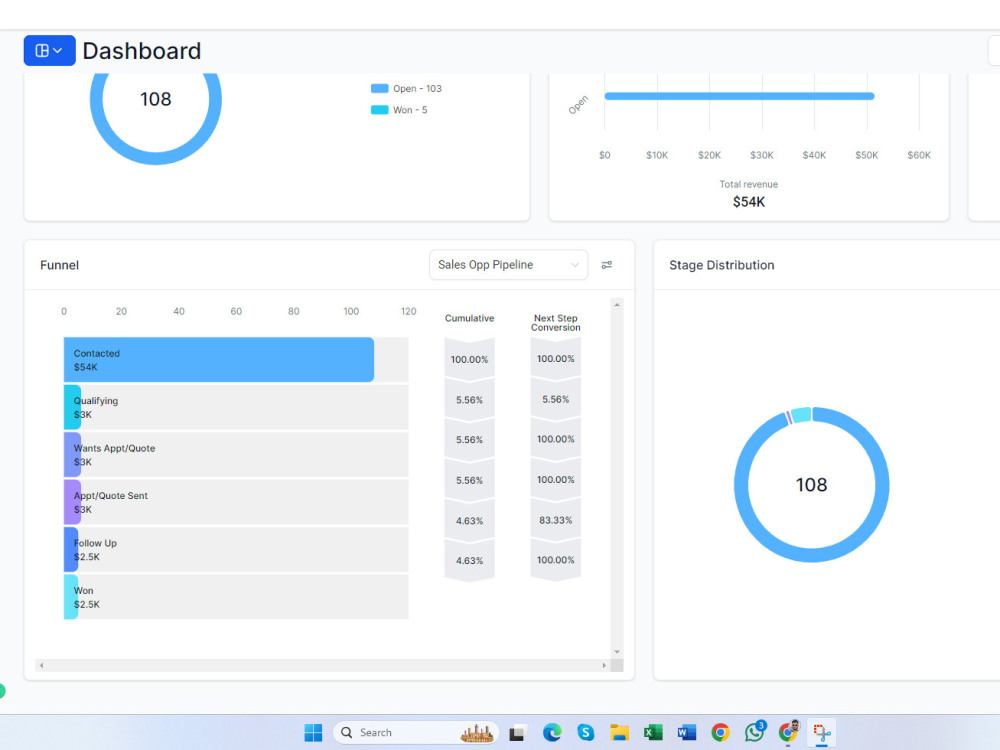This screenshot has width=1000, height=750.
Task: Toggle the Open - 103 legend item
Action: (x=406, y=89)
